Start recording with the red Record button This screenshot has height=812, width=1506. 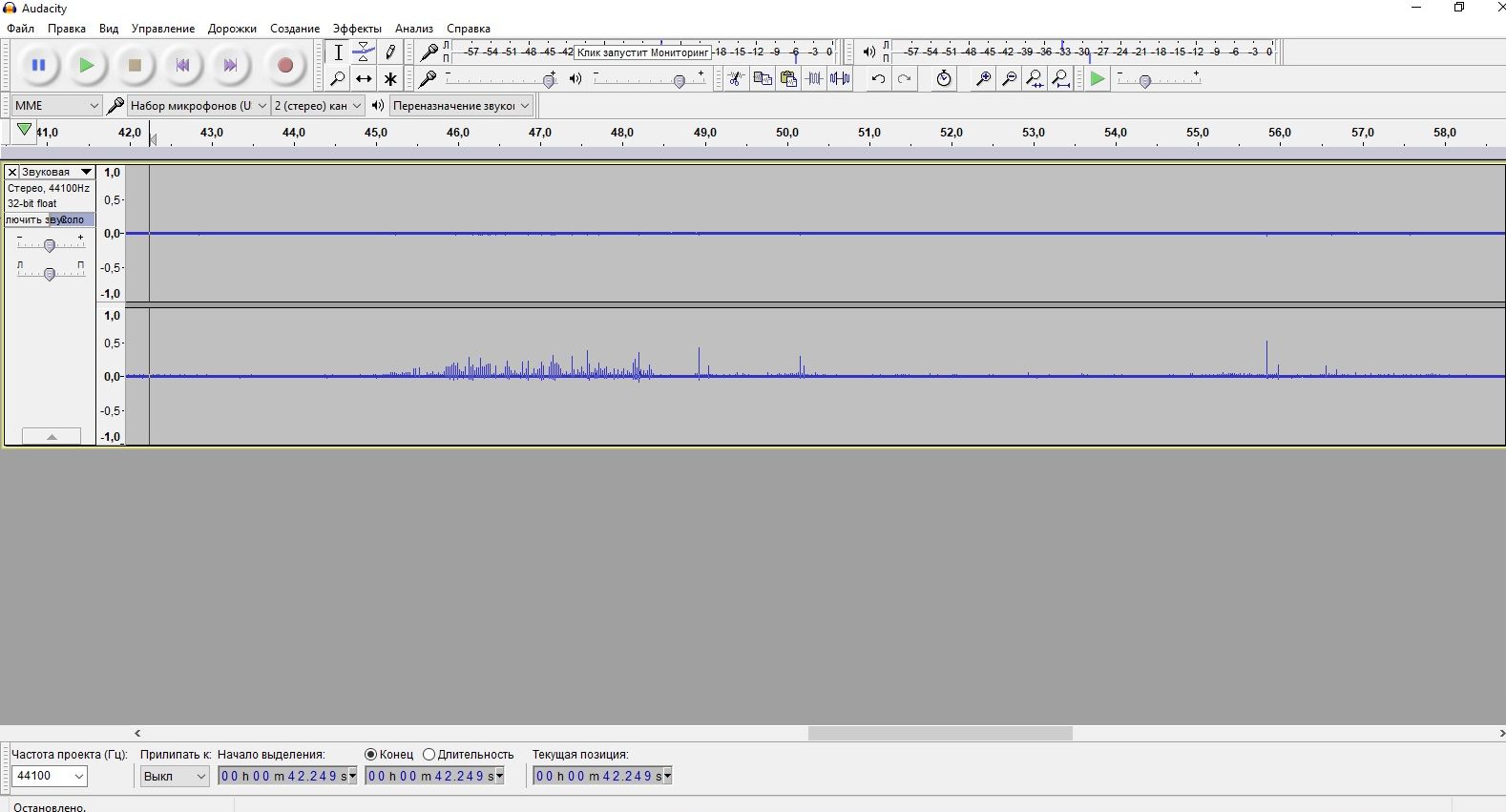[x=284, y=65]
